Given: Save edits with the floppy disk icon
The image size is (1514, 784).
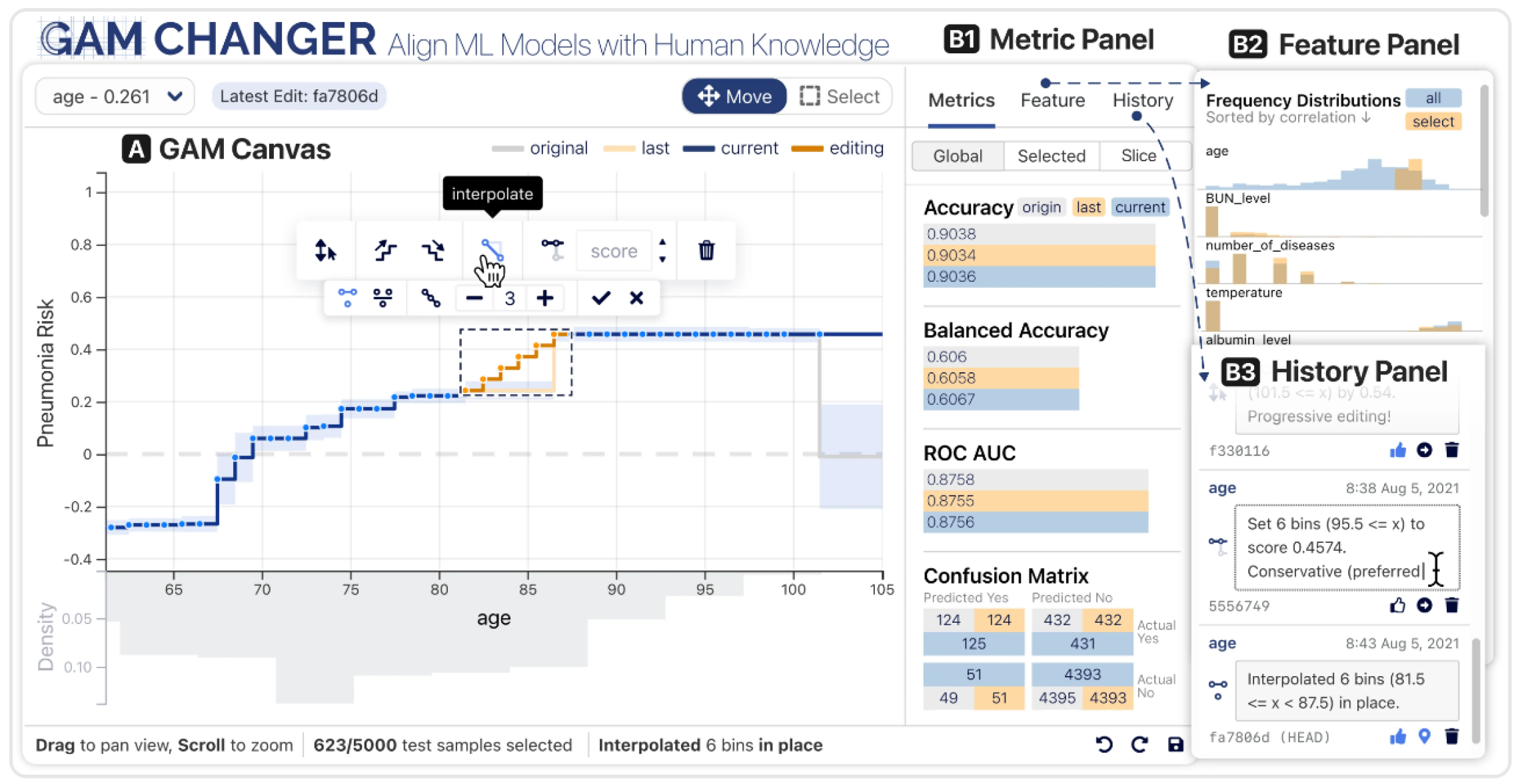Looking at the screenshot, I should 1175,744.
